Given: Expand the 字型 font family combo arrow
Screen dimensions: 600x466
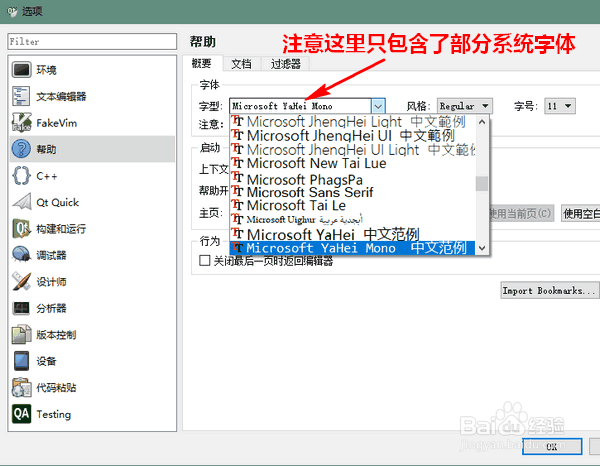Looking at the screenshot, I should [378, 106].
